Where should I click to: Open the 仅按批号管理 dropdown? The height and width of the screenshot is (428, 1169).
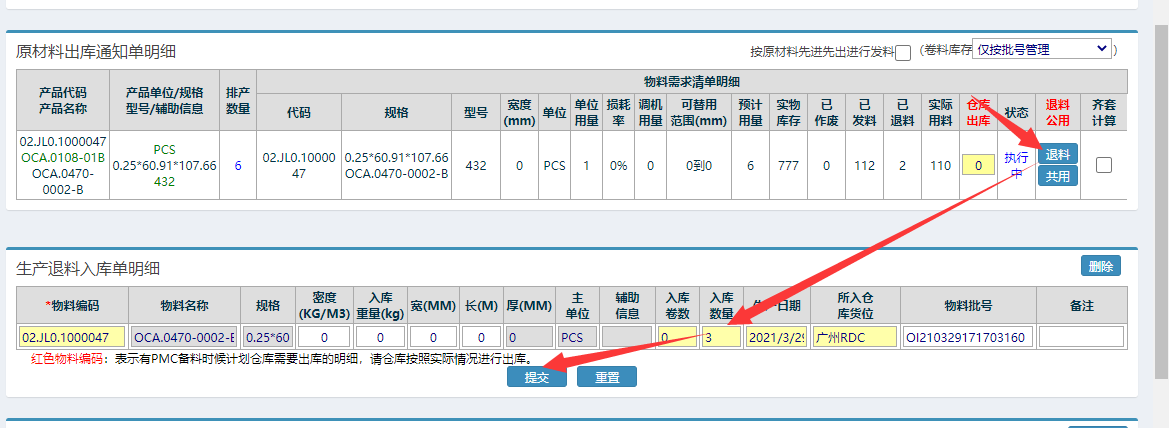(1043, 49)
